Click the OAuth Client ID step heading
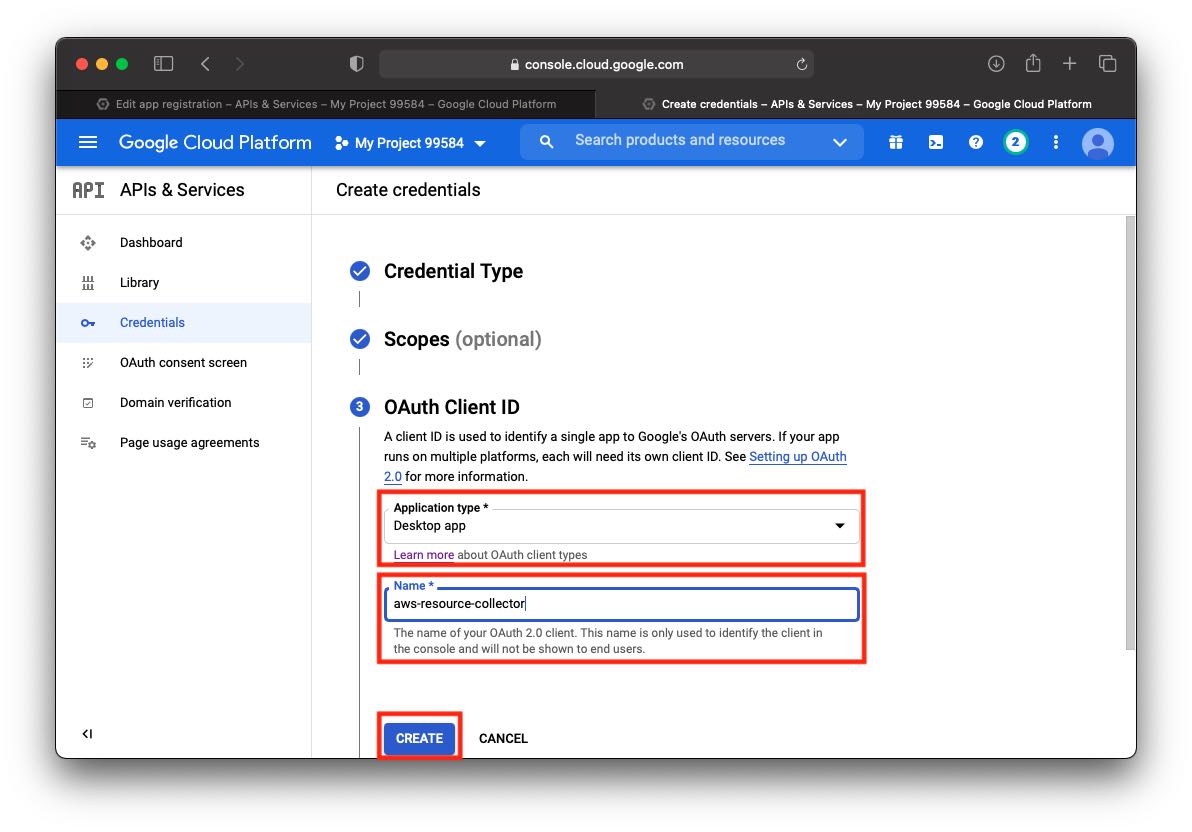1192x832 pixels. click(452, 407)
